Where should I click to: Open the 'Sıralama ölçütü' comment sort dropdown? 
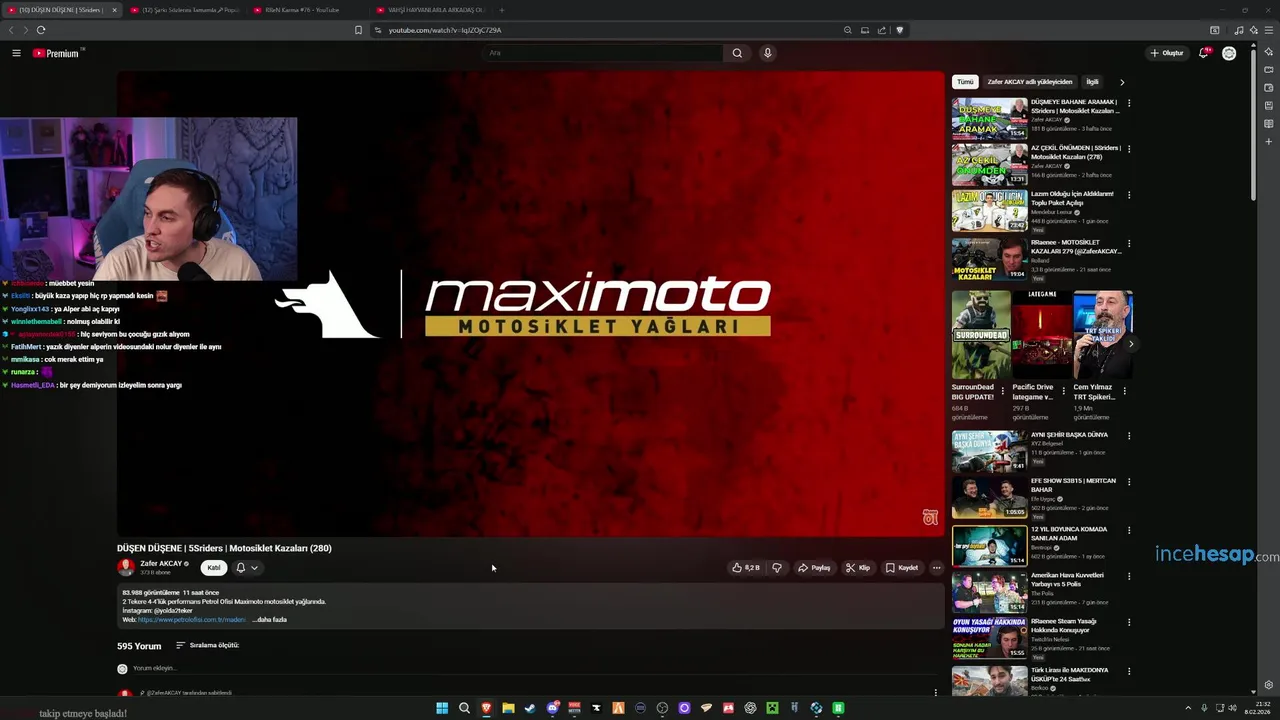click(x=208, y=646)
